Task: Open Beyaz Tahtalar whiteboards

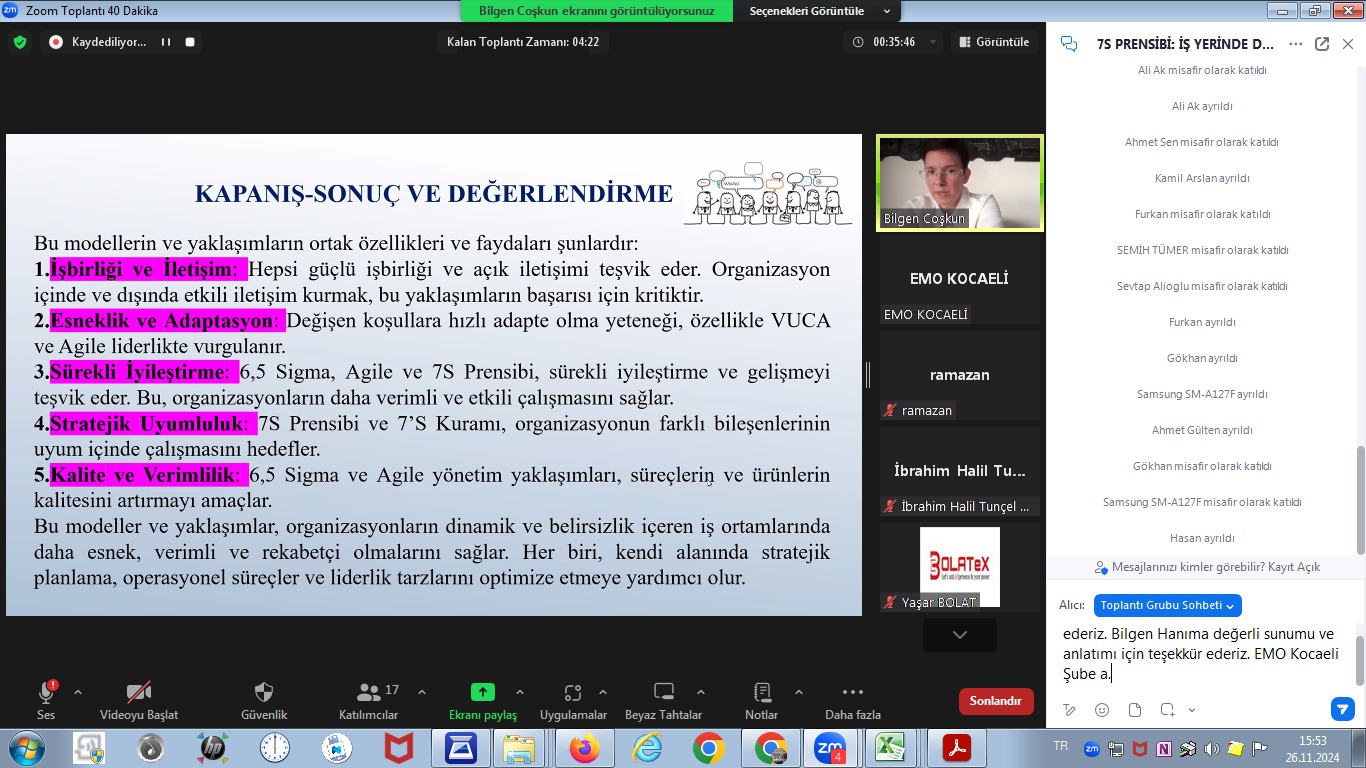Action: click(x=663, y=700)
